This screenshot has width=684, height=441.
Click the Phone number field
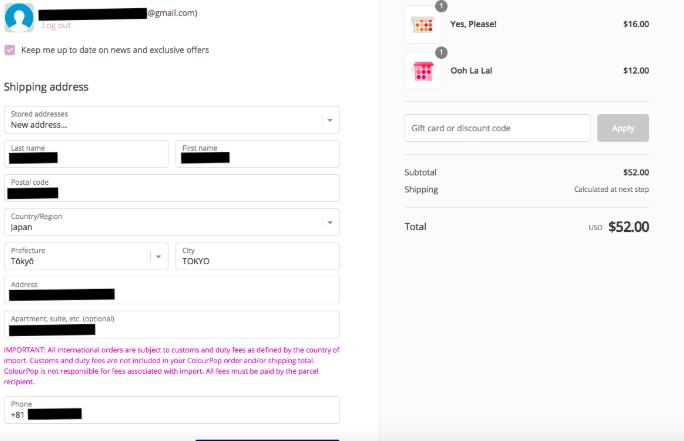171,410
